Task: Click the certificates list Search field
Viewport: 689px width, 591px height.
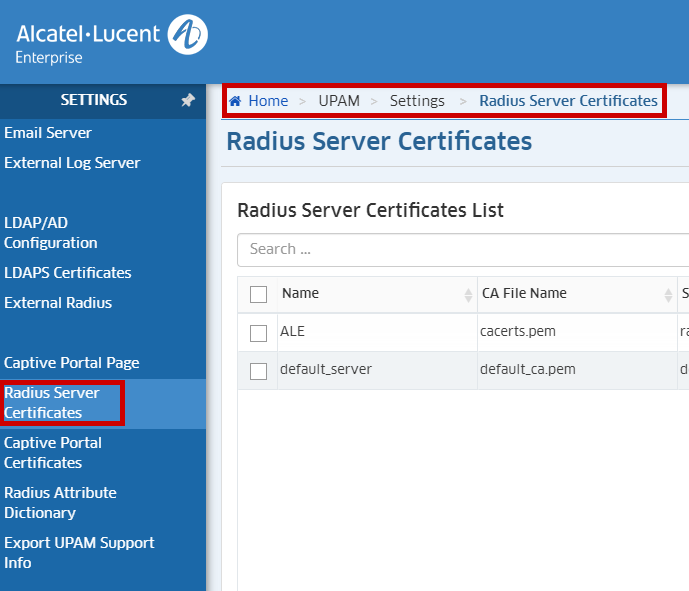Action: [x=460, y=249]
